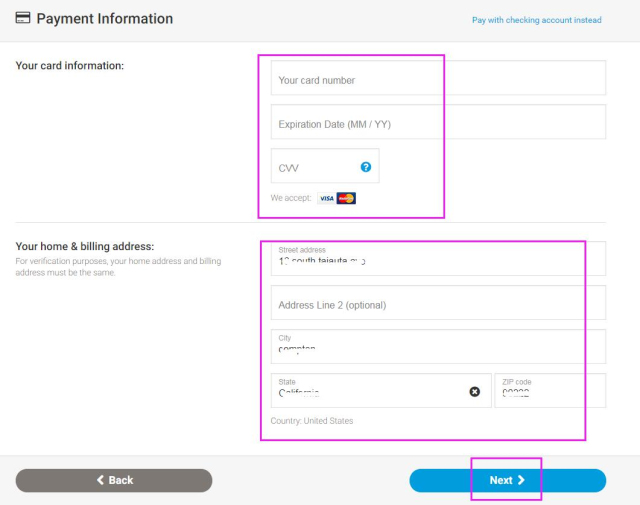The width and height of the screenshot is (640, 505).
Task: Open the CVV help question mark icon
Action: click(x=366, y=167)
